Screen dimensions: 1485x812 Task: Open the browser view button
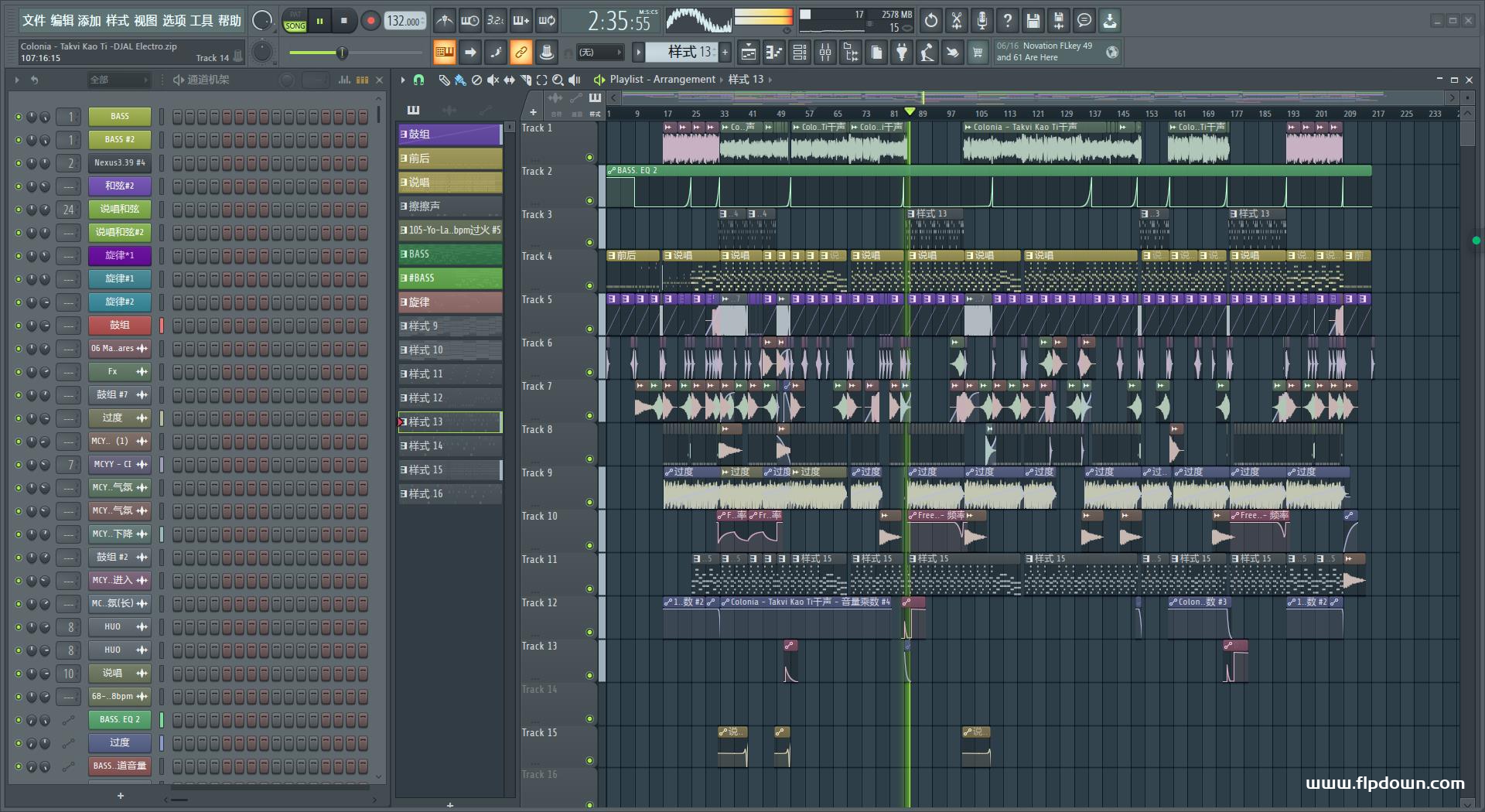(x=851, y=53)
